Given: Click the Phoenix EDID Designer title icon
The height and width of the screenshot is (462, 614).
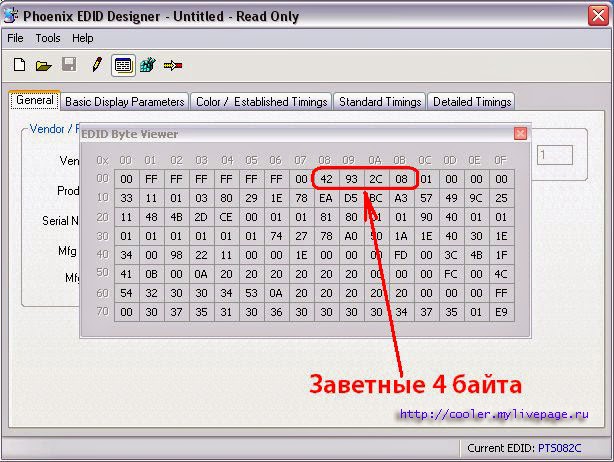Looking at the screenshot, I should tap(11, 16).
